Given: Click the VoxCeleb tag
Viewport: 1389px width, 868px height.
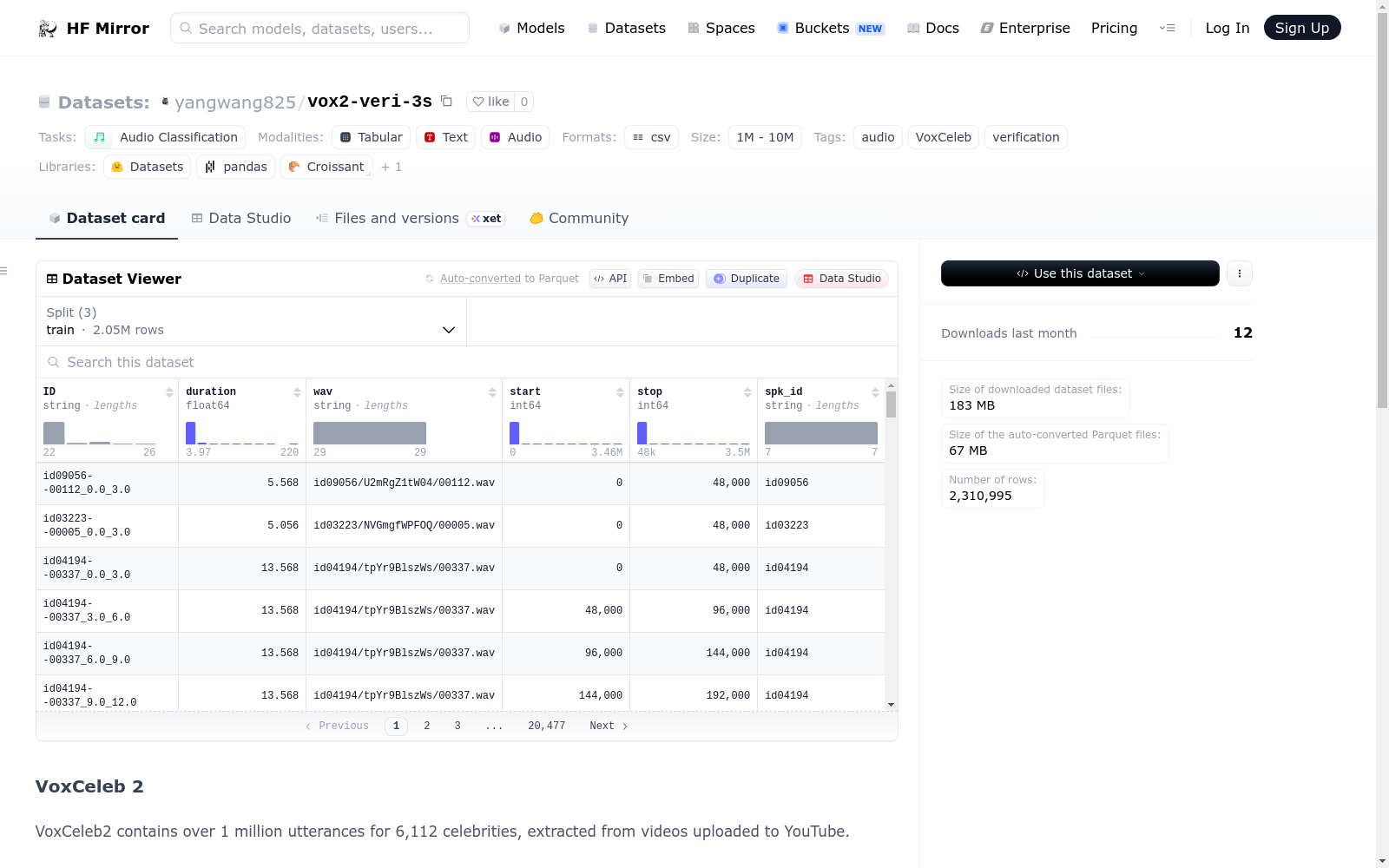Looking at the screenshot, I should coord(944,137).
